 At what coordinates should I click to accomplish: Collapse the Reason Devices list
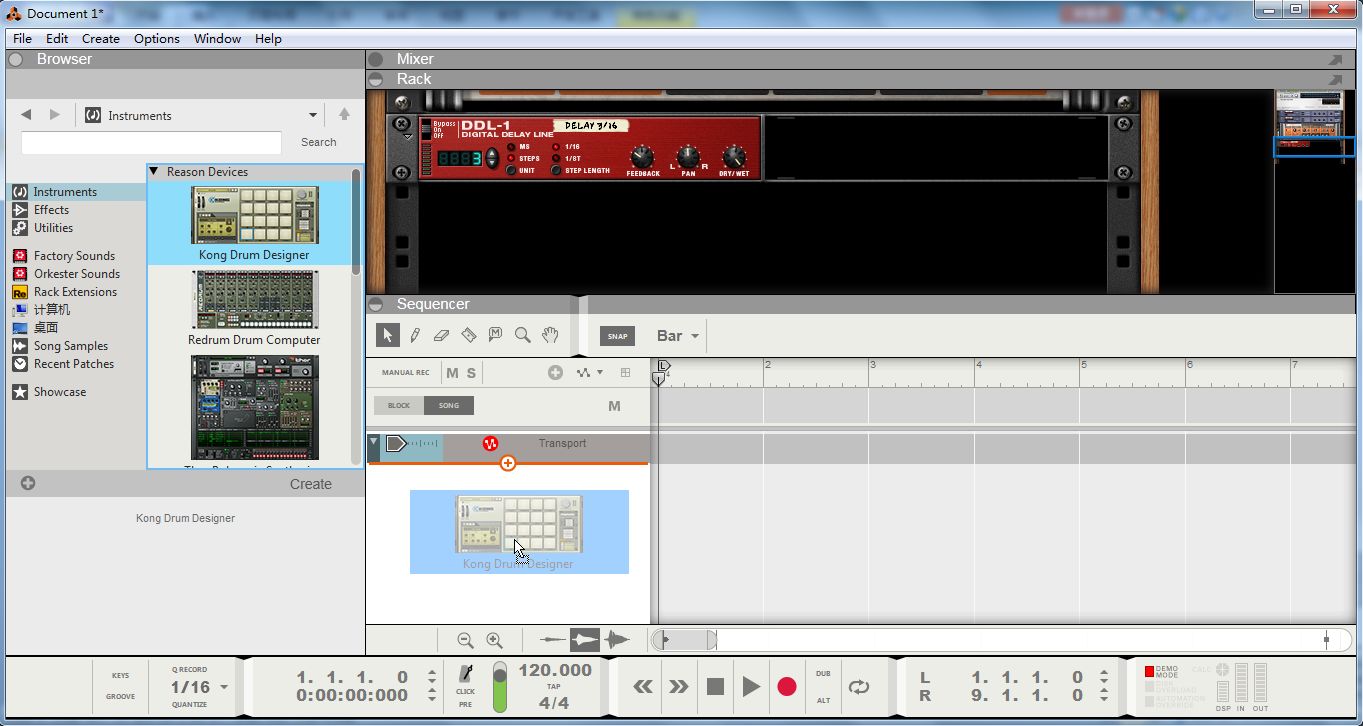[154, 172]
